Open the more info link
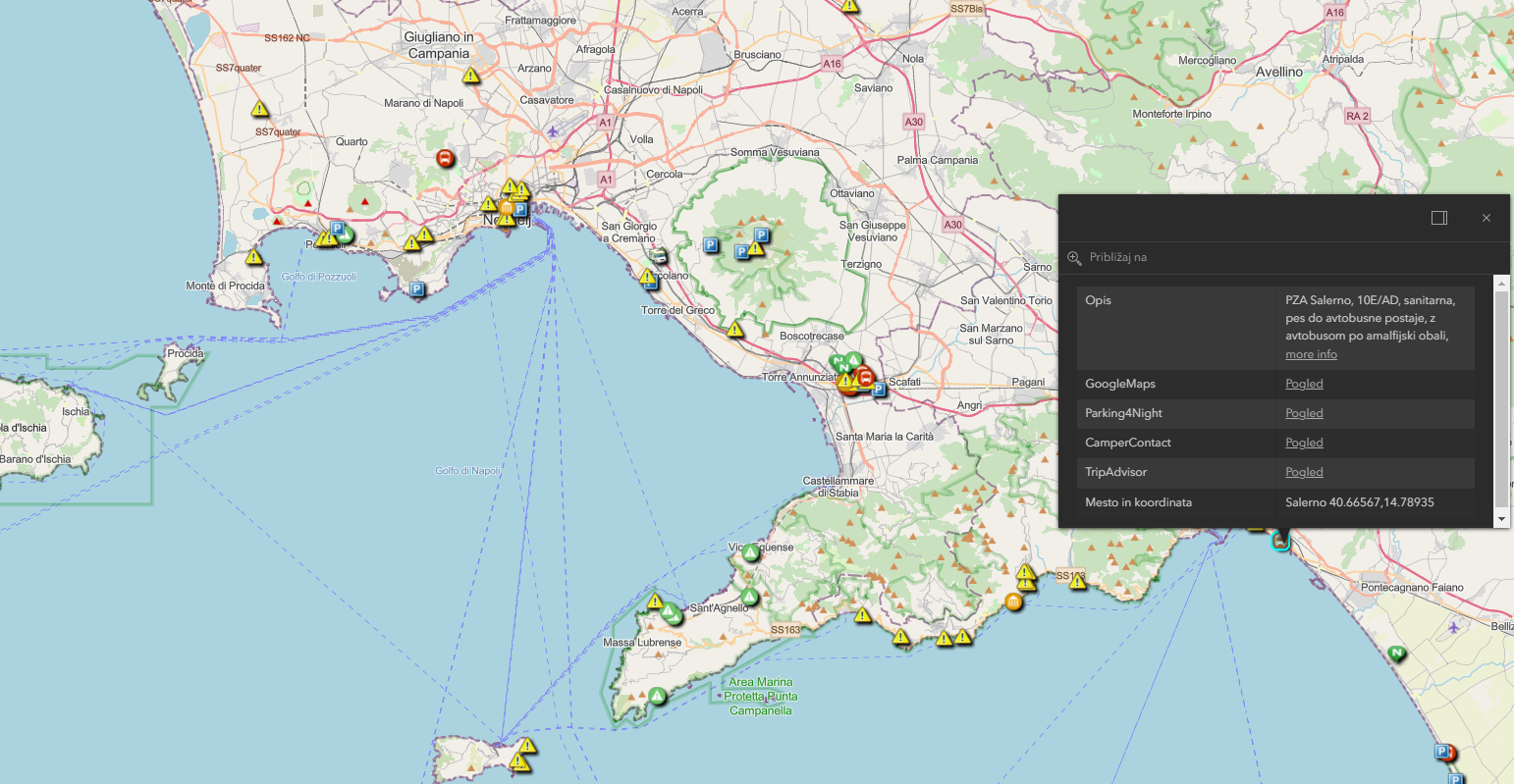 pos(1311,354)
